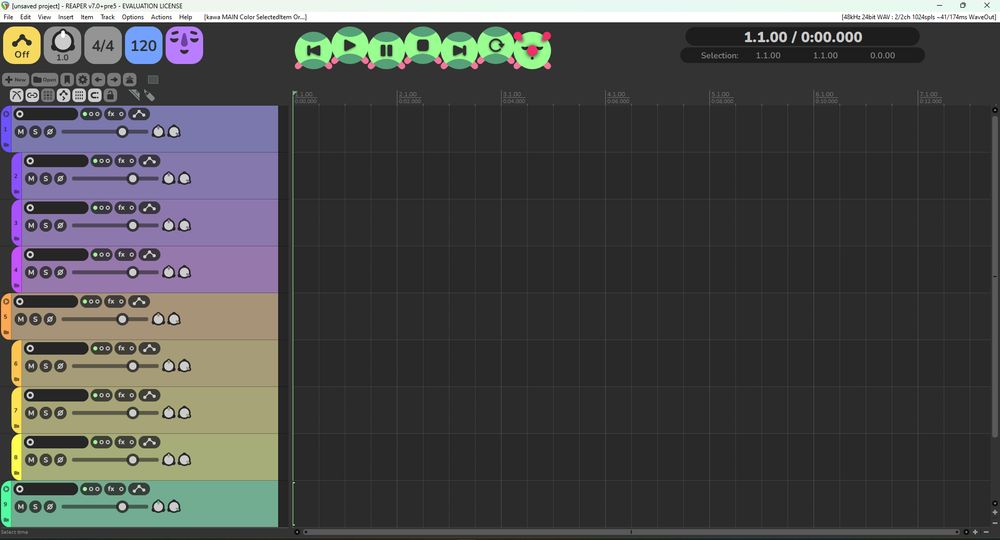1000x540 pixels.
Task: Click the width knob on track 3
Action: coord(184,226)
